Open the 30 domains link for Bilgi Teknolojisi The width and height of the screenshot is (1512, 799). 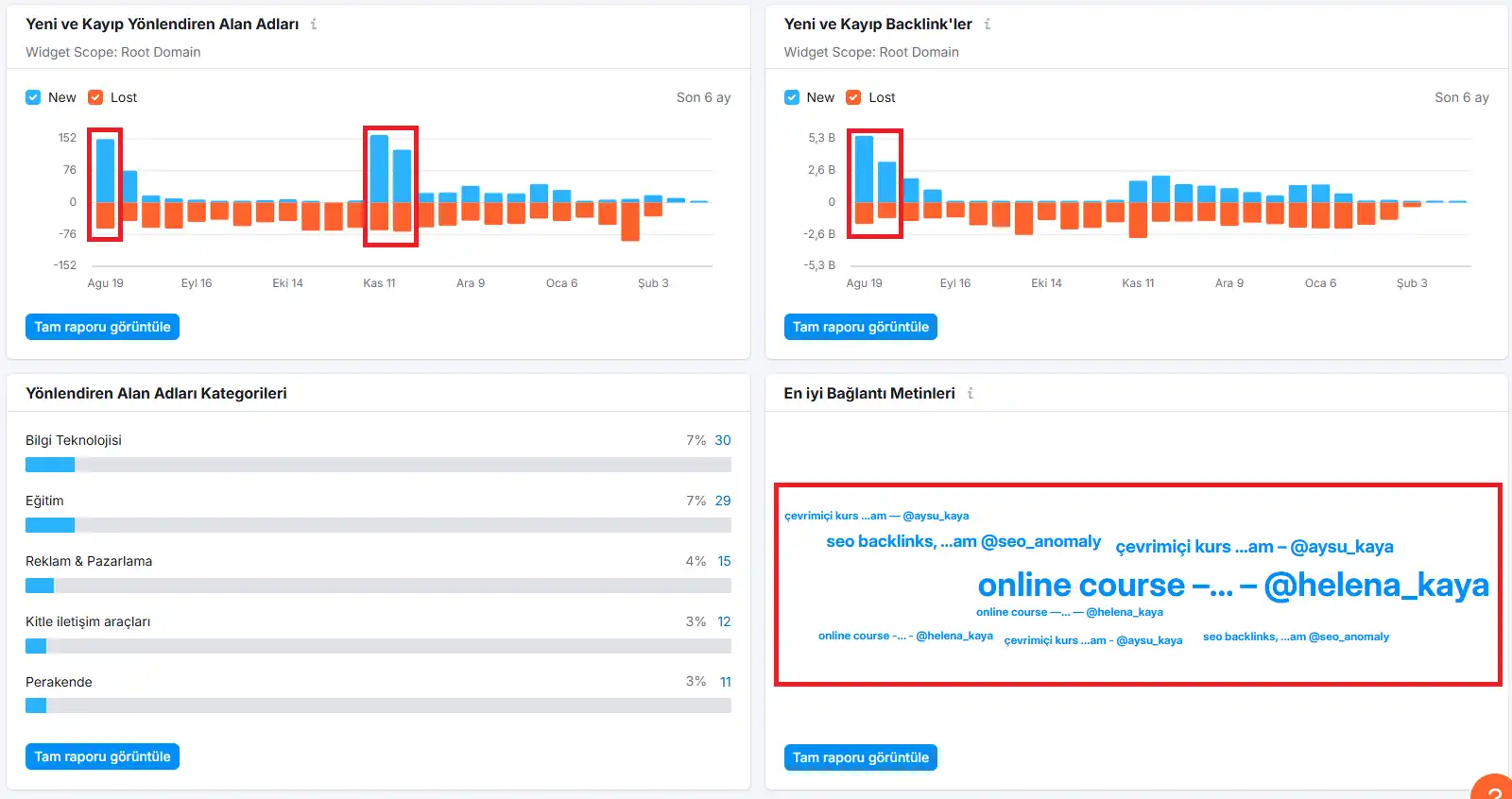pyautogui.click(x=722, y=440)
